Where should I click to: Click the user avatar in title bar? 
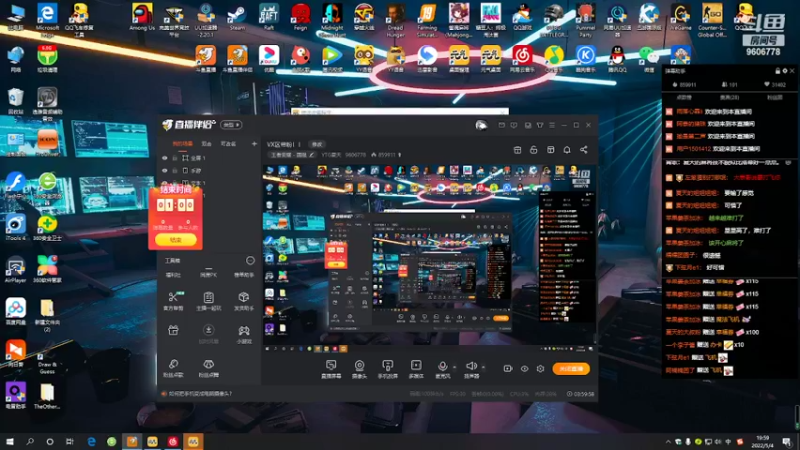(x=481, y=125)
